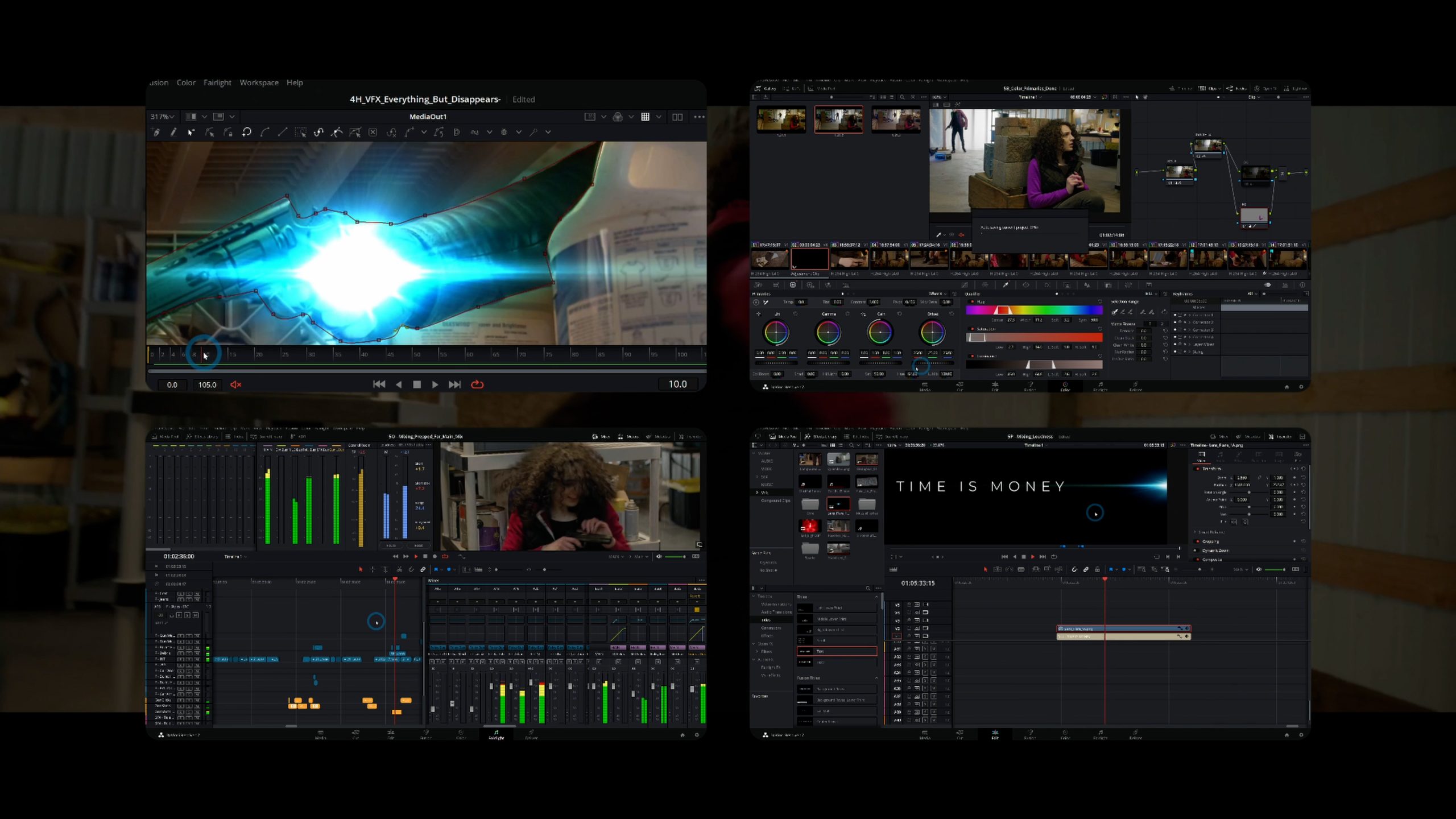Click the Fairlight page icon in bottom bar

click(x=496, y=734)
